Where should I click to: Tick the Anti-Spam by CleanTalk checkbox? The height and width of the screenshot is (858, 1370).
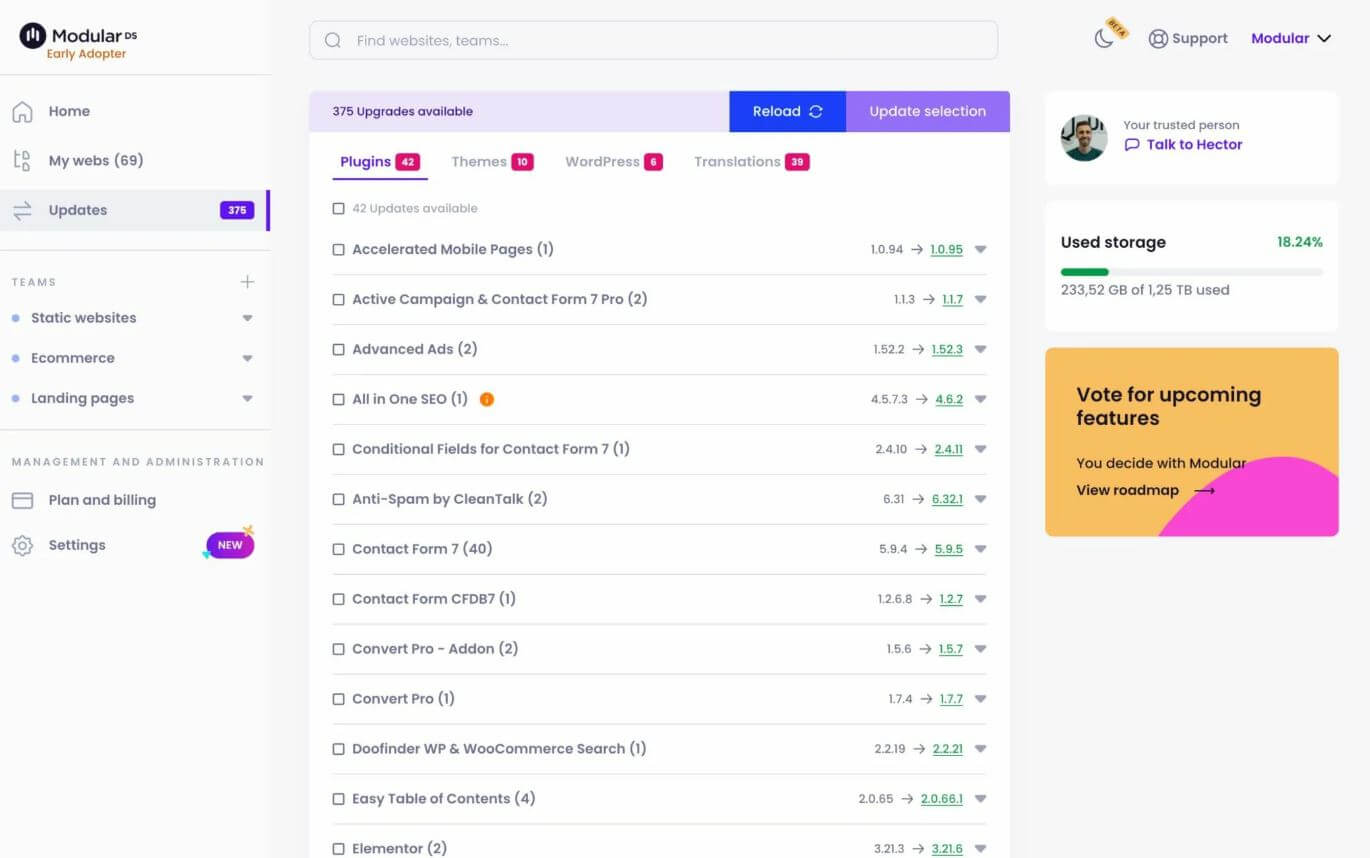click(x=338, y=499)
